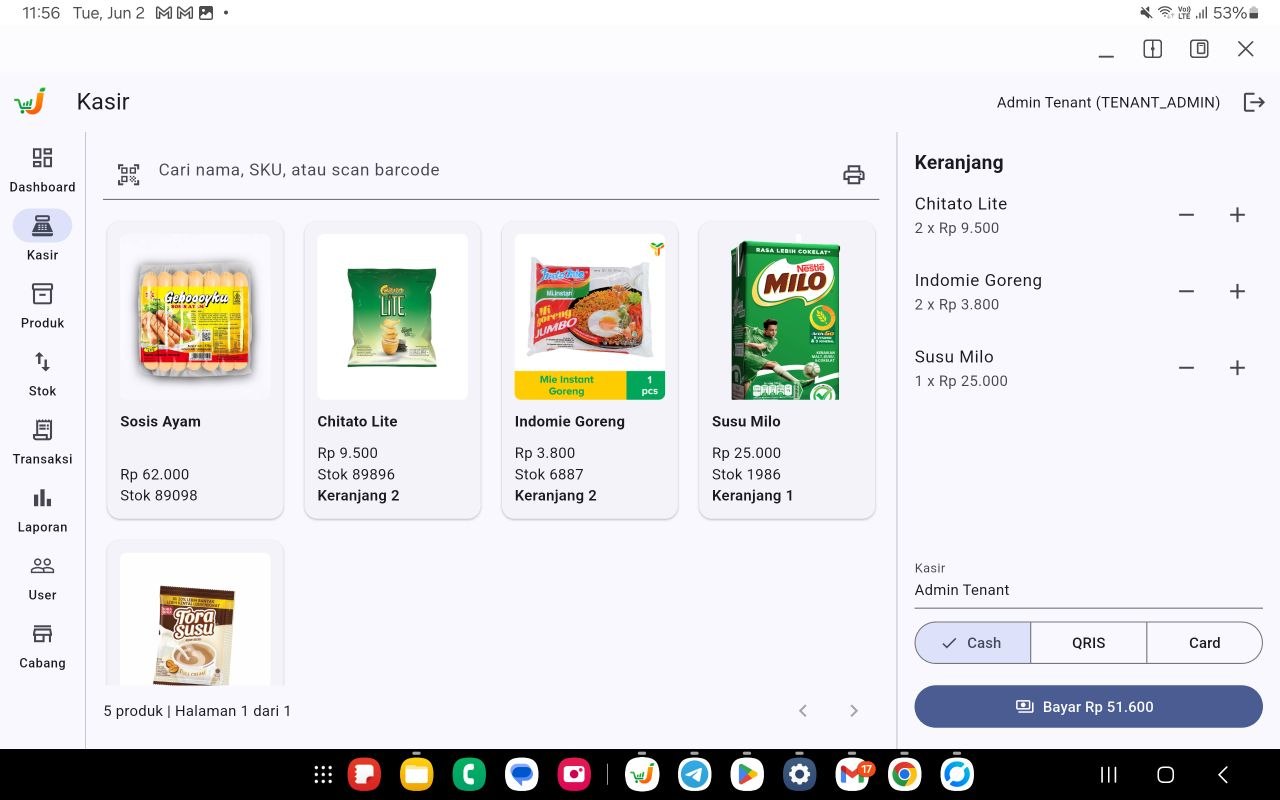The image size is (1280, 800).
Task: Launch Chrome from the taskbar
Action: click(x=904, y=774)
